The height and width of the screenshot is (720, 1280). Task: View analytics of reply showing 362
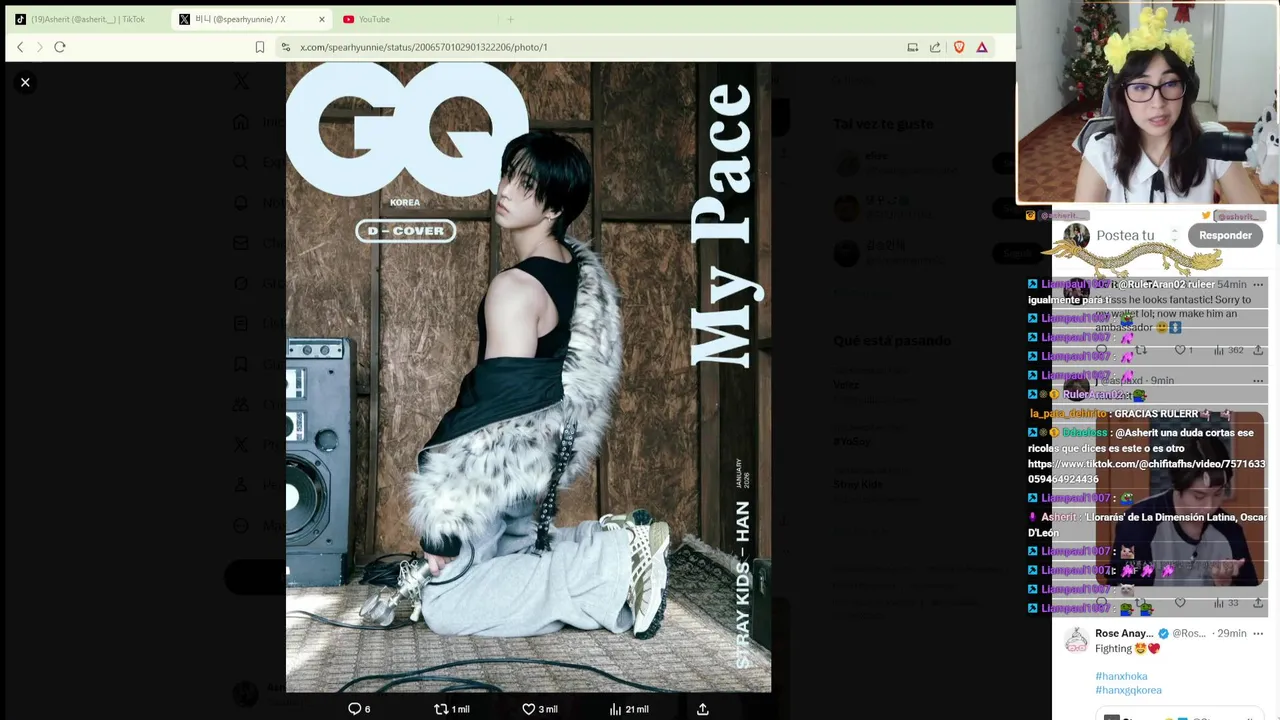click(x=1229, y=350)
